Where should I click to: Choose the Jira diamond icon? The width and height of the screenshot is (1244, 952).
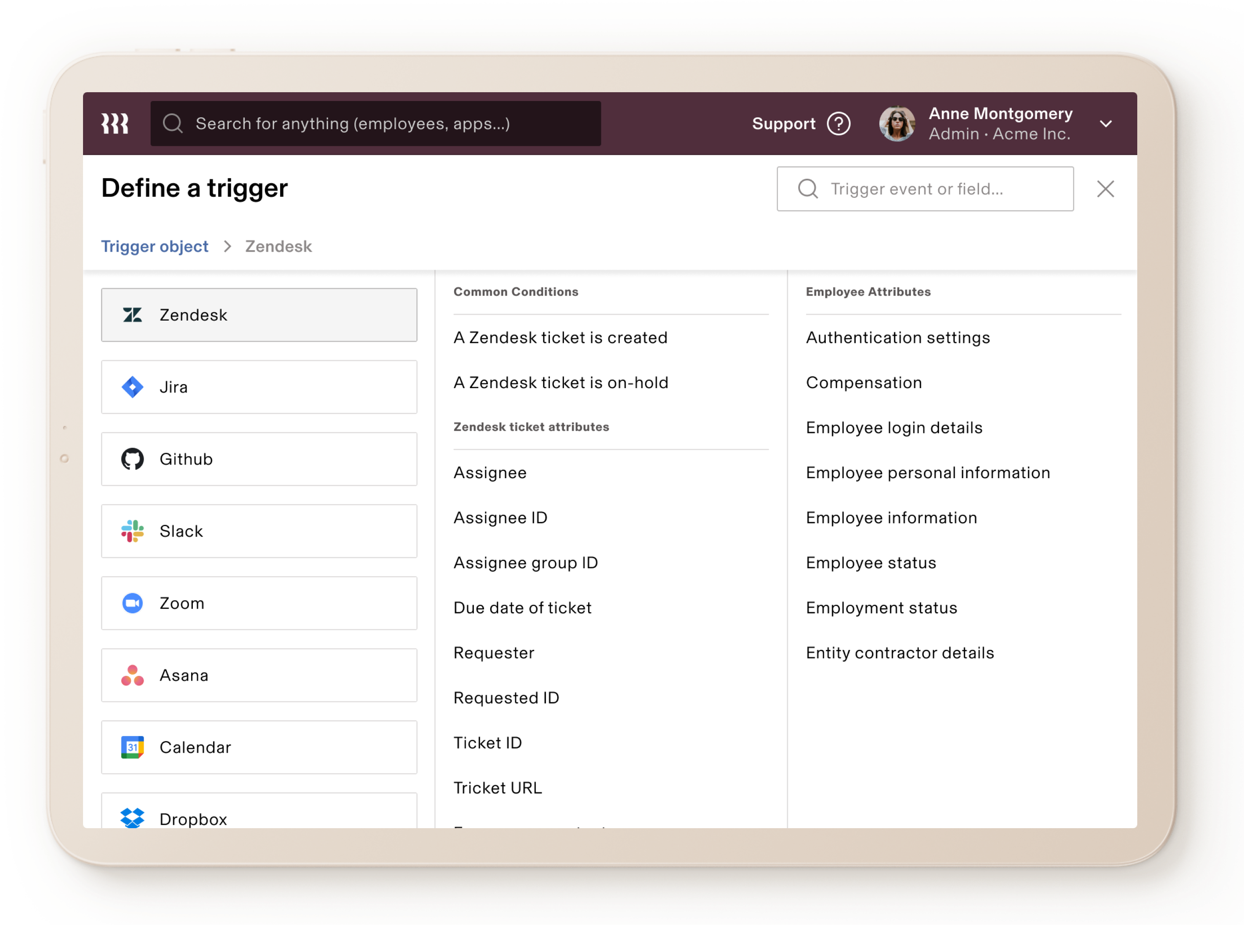[133, 387]
